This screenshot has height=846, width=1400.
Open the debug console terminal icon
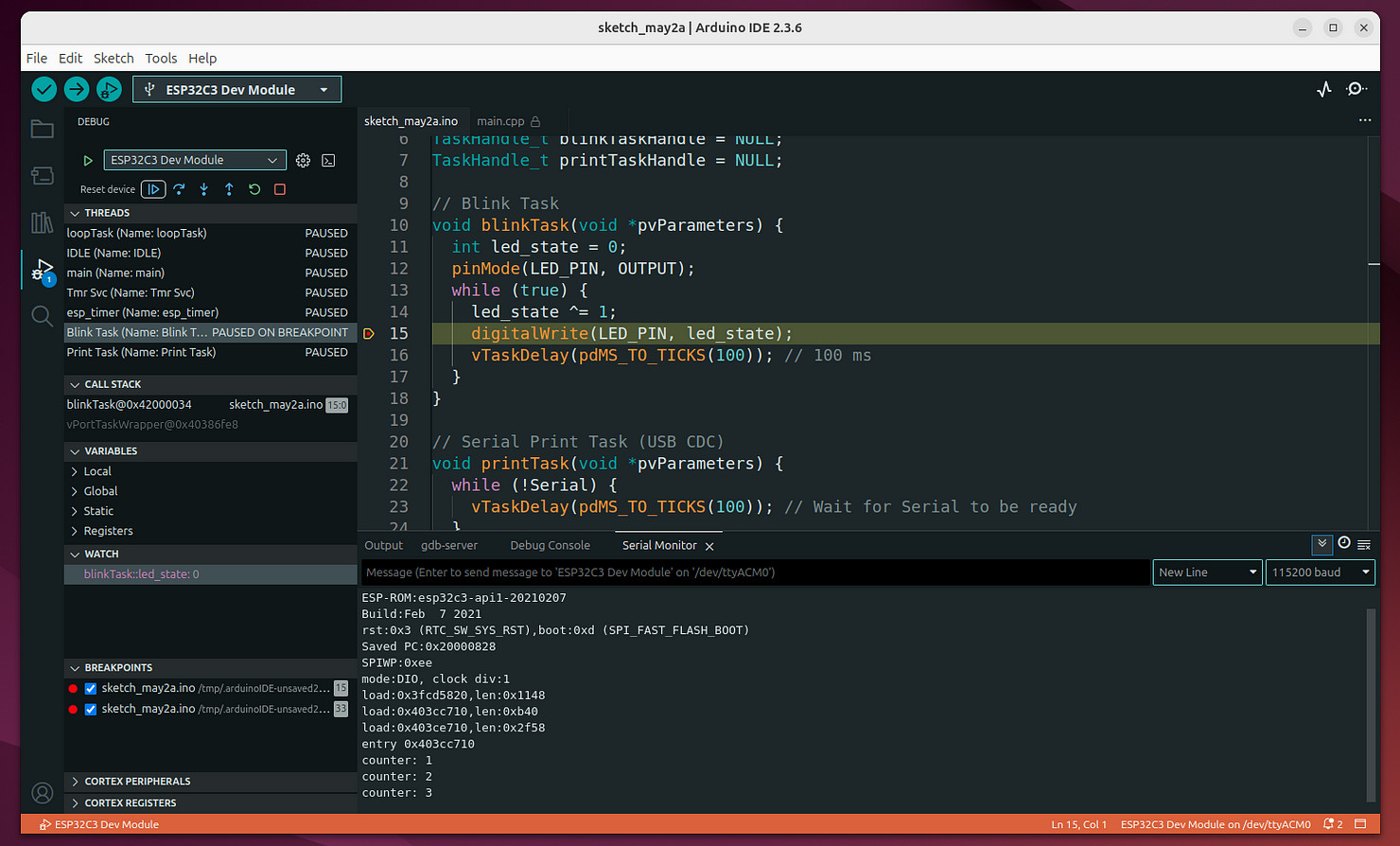pos(328,160)
